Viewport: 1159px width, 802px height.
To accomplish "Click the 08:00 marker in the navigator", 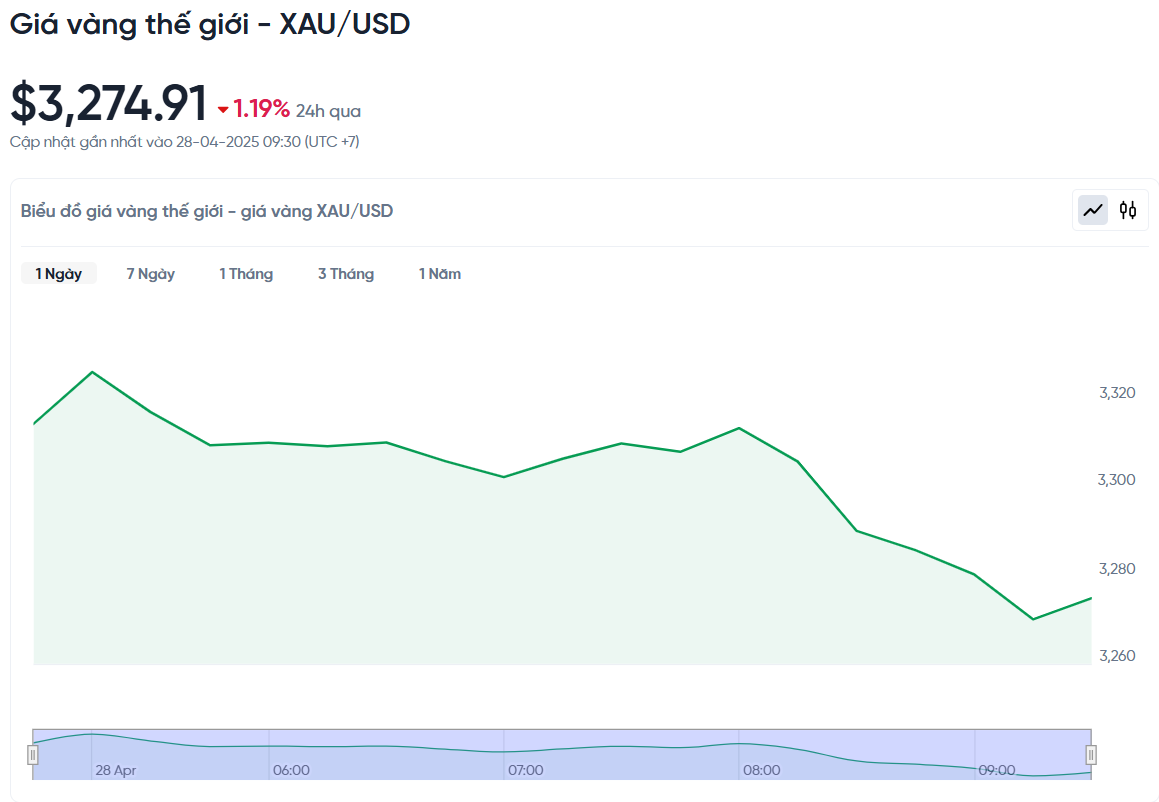I will [762, 770].
